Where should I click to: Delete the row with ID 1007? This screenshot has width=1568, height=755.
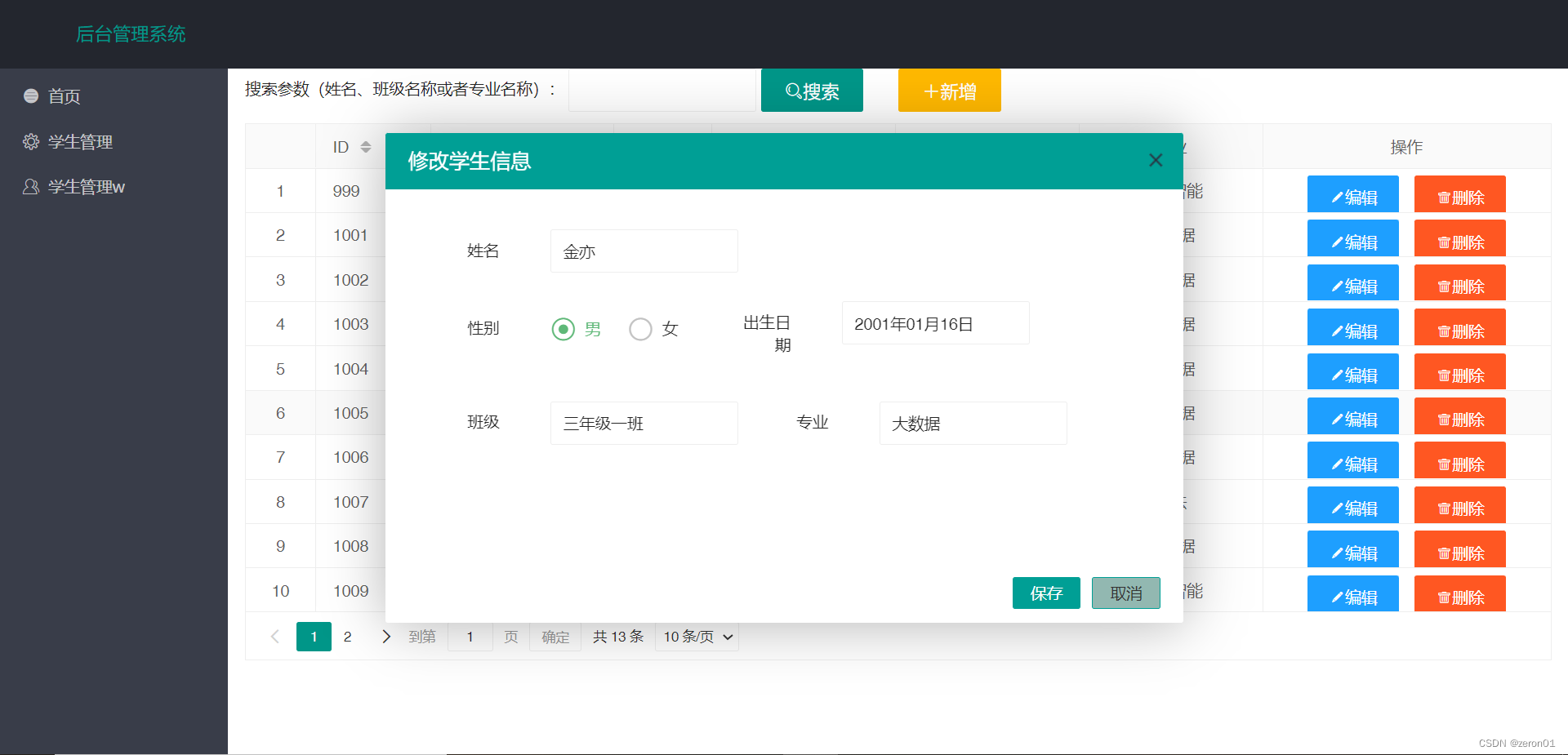click(1460, 505)
